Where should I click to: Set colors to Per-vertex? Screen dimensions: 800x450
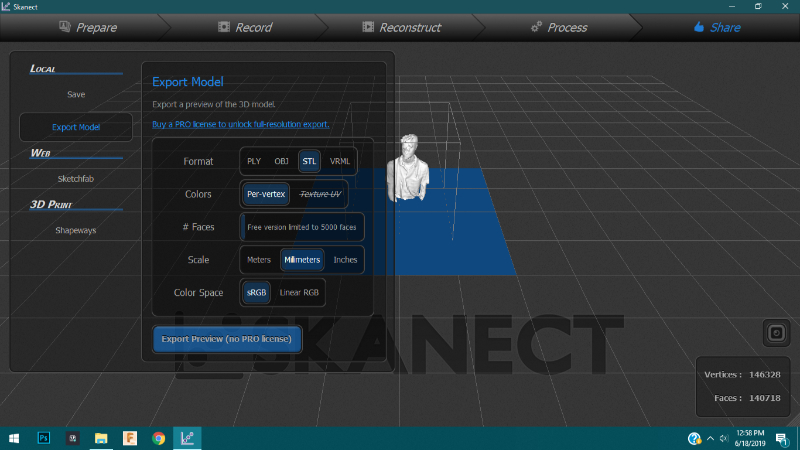[x=266, y=194]
